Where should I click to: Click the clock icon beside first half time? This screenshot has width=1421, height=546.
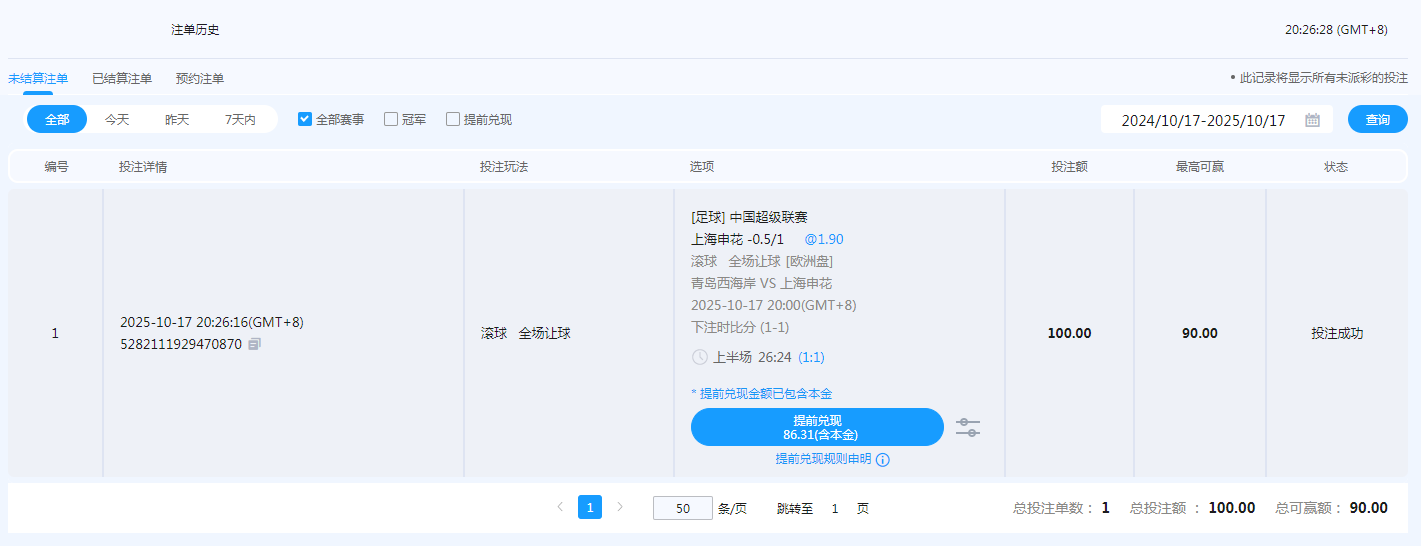point(700,357)
